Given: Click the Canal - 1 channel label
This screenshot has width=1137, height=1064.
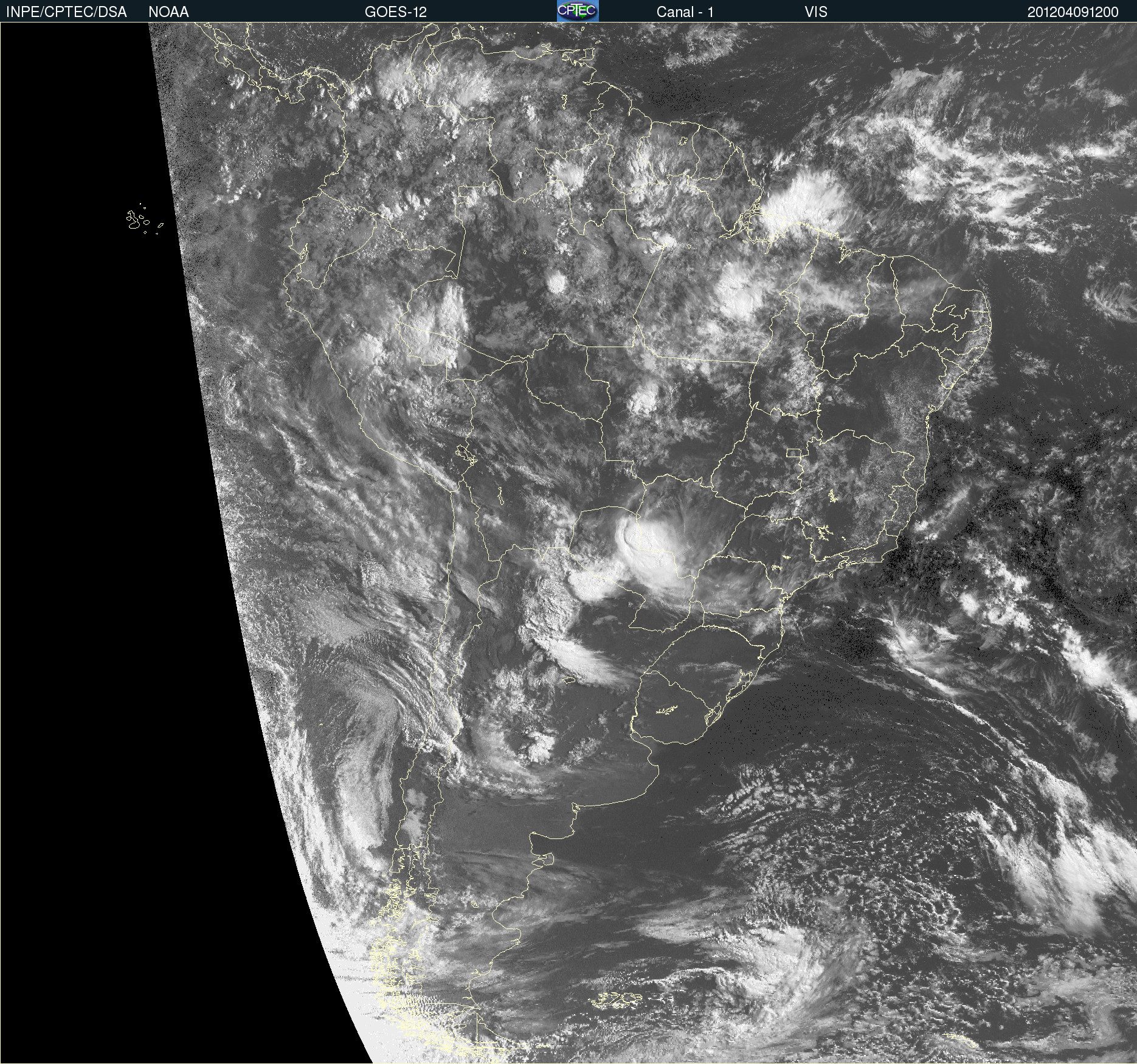Looking at the screenshot, I should (x=685, y=12).
